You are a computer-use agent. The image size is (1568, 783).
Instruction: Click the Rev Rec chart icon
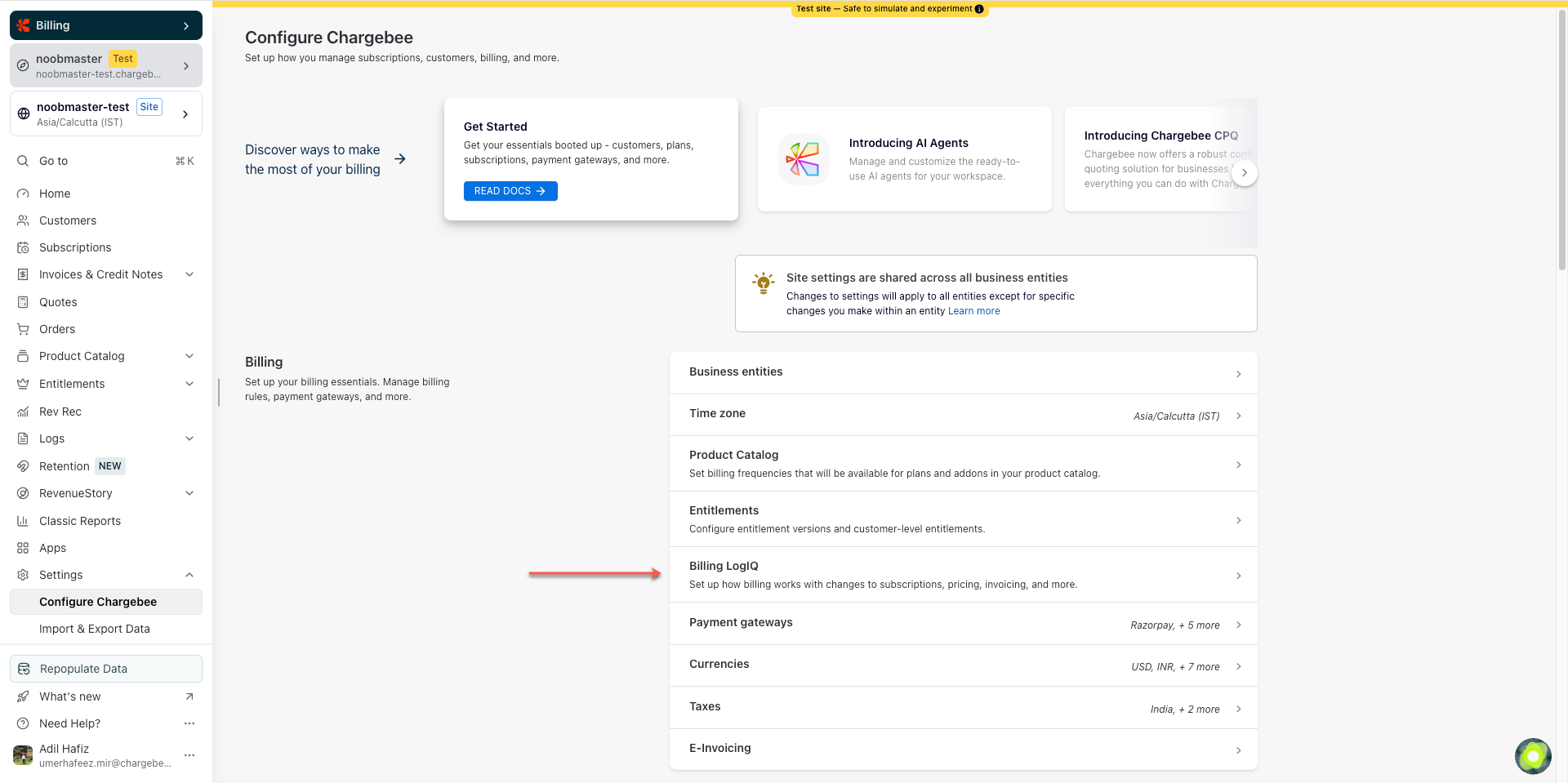23,412
